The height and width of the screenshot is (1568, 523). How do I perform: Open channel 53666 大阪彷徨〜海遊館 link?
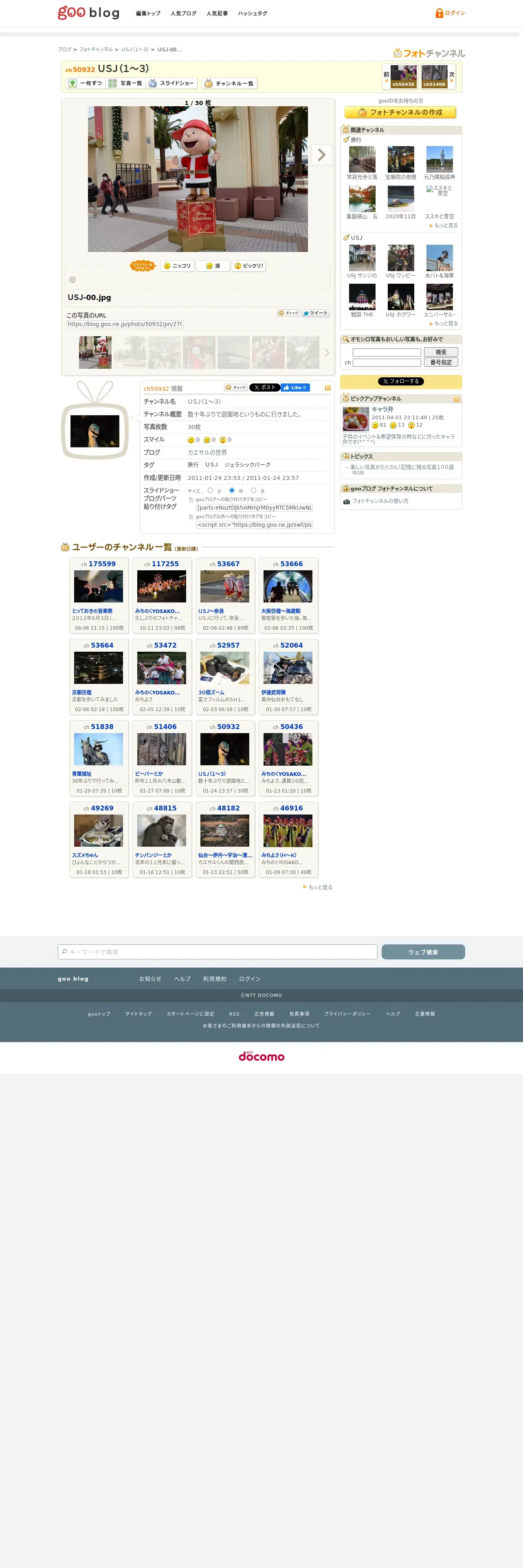pos(281,611)
